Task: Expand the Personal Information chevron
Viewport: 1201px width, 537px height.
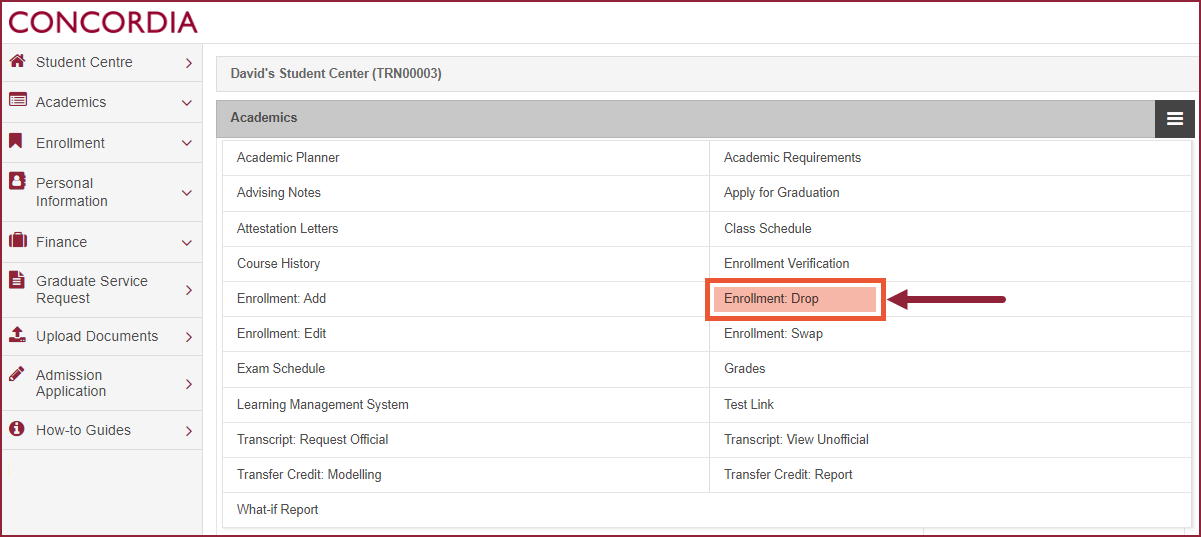Action: 187,193
